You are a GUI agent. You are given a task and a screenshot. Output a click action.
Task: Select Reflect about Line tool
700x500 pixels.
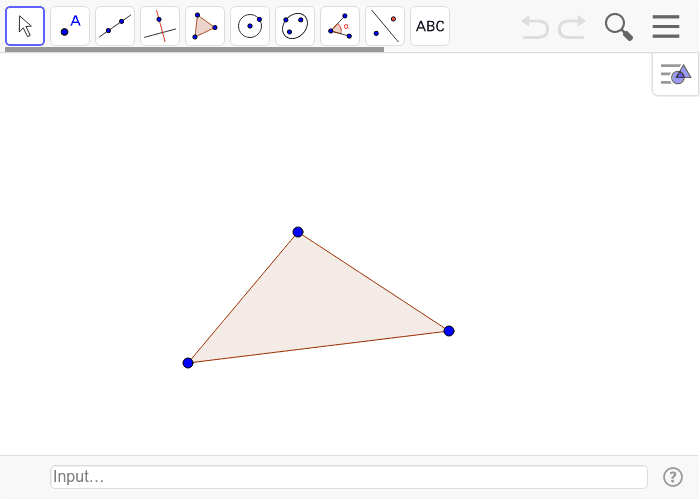(385, 26)
